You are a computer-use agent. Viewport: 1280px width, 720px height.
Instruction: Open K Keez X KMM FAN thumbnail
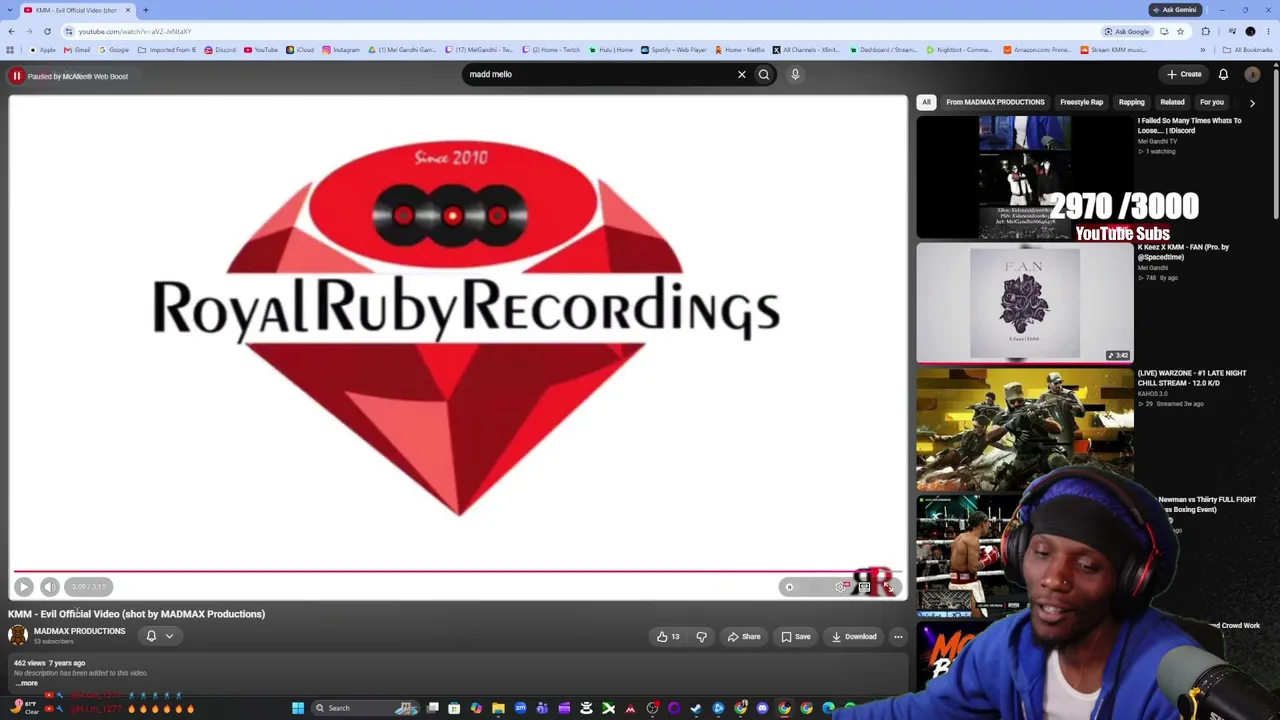coord(1025,302)
